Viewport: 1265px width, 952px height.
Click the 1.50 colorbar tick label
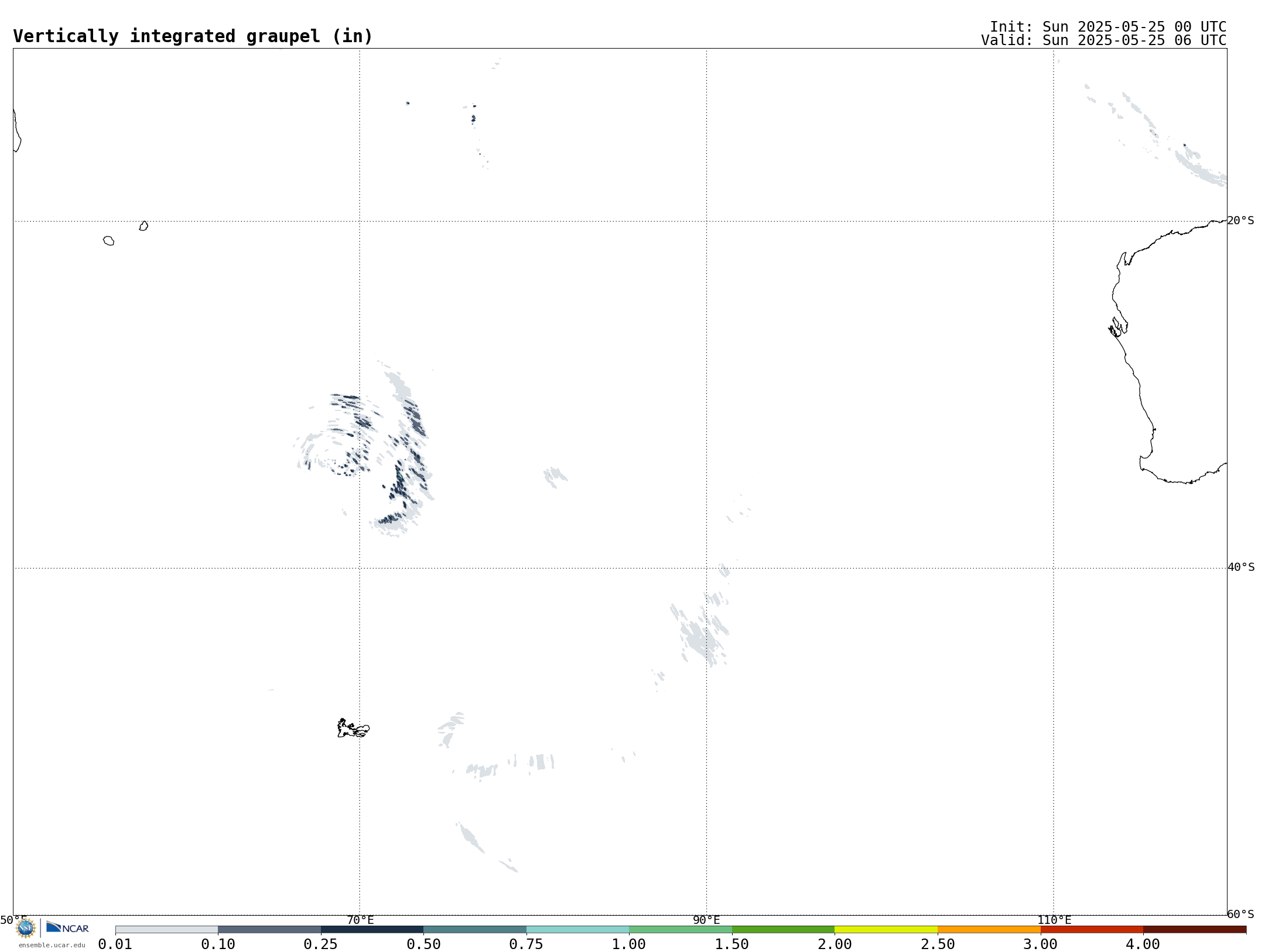pyautogui.click(x=732, y=944)
